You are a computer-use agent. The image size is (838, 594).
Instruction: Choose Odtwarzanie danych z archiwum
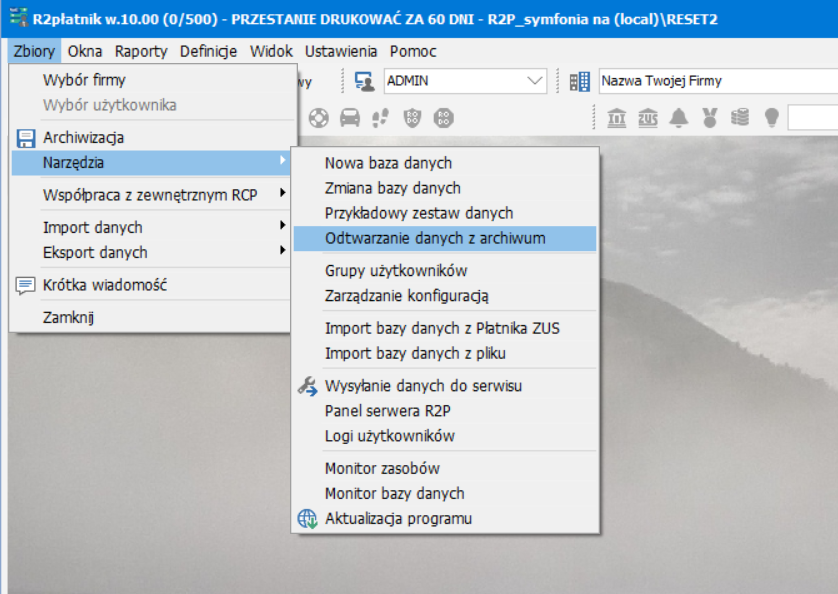pyautogui.click(x=445, y=238)
